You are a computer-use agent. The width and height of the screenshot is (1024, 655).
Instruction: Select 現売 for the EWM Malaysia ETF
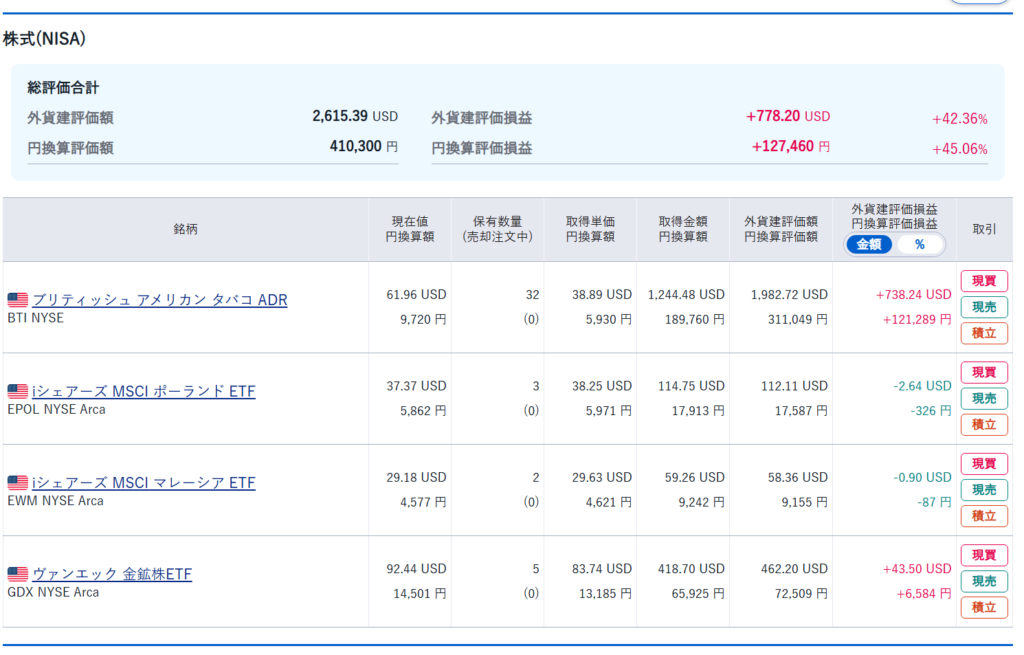(x=984, y=490)
